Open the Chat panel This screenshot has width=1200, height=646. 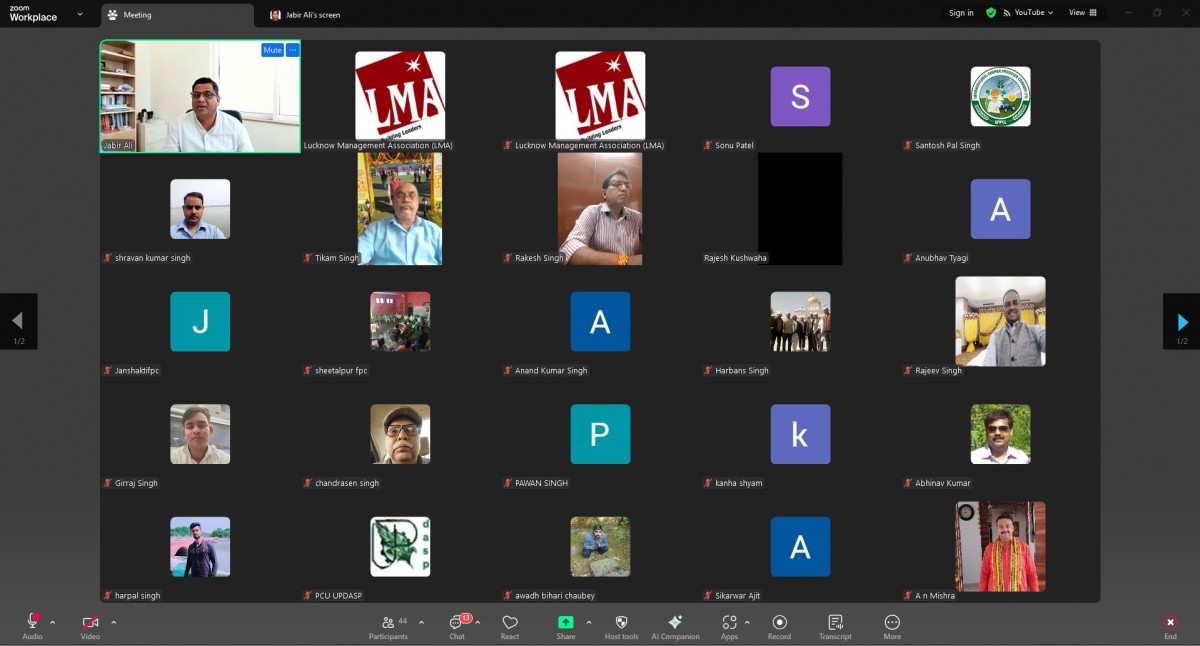457,626
